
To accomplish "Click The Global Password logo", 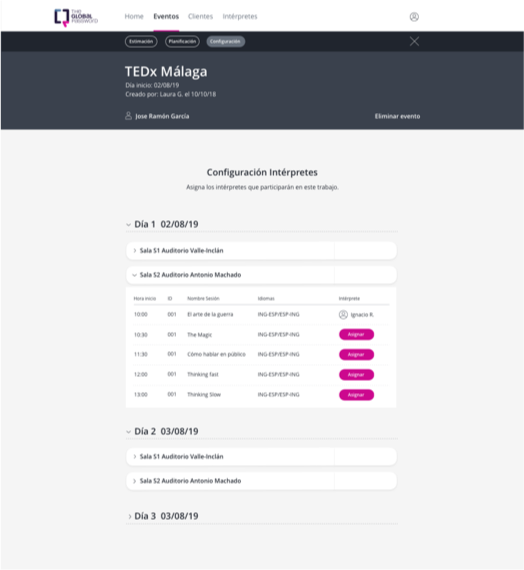I will click(76, 17).
